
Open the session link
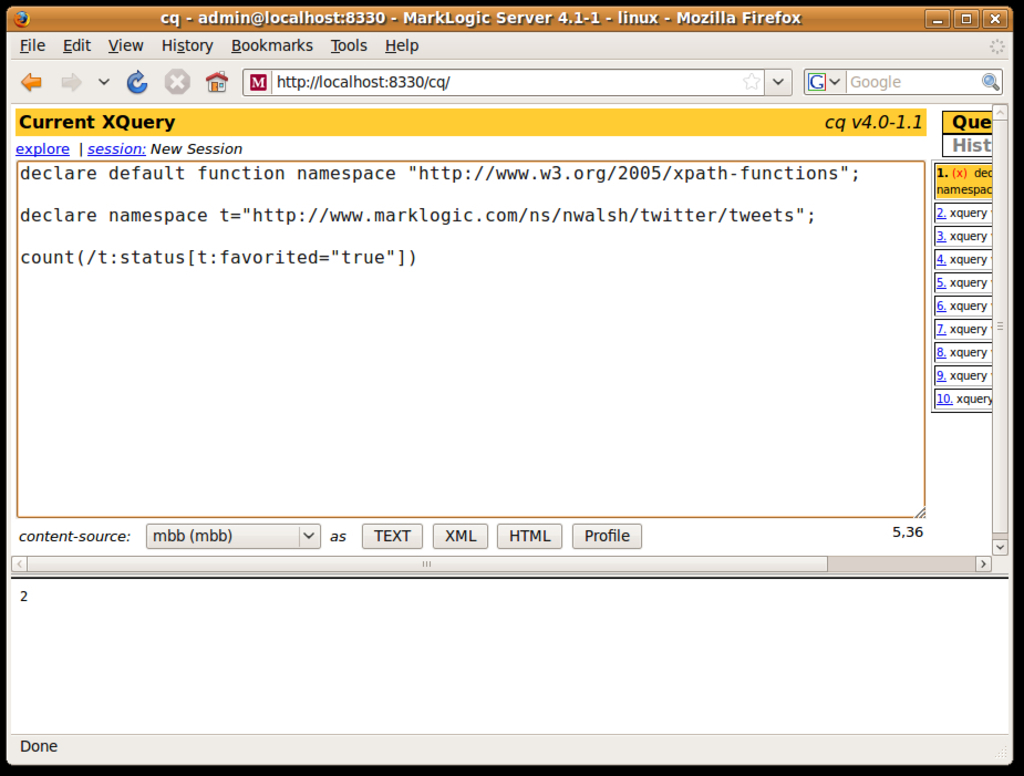(117, 149)
